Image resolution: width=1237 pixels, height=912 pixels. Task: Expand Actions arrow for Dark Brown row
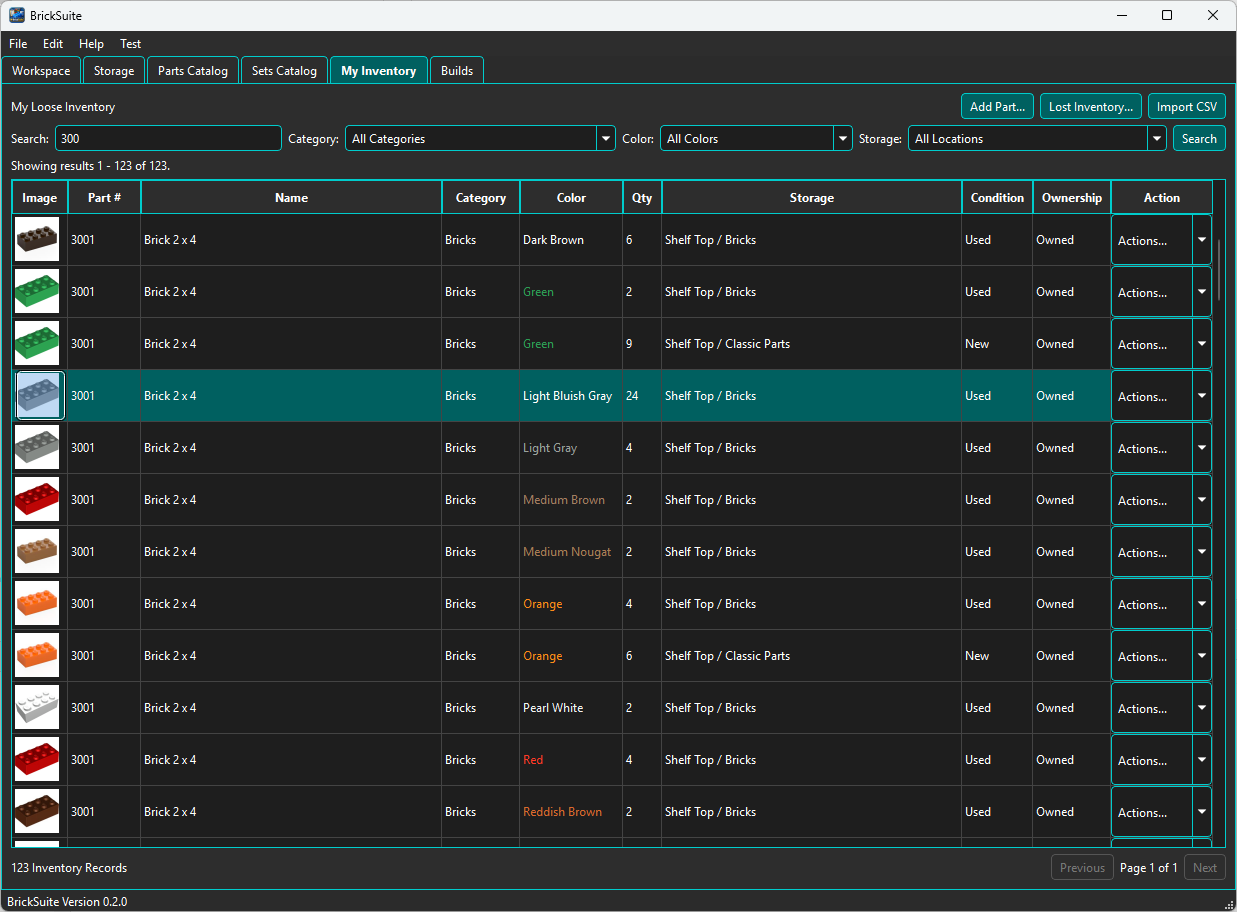click(x=1202, y=240)
